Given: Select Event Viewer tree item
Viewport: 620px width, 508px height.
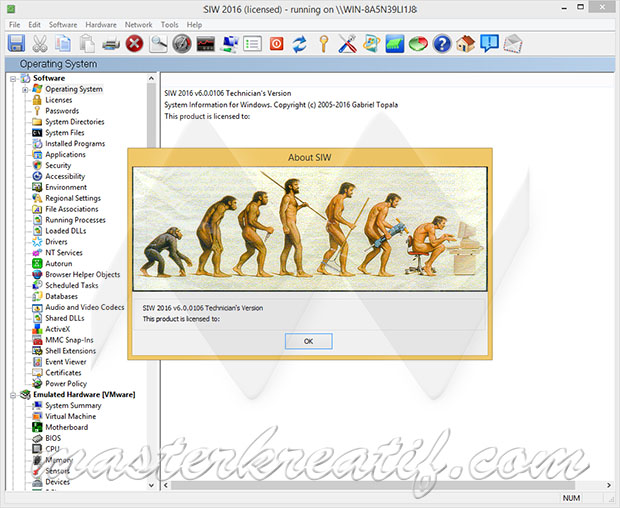Looking at the screenshot, I should (x=66, y=362).
